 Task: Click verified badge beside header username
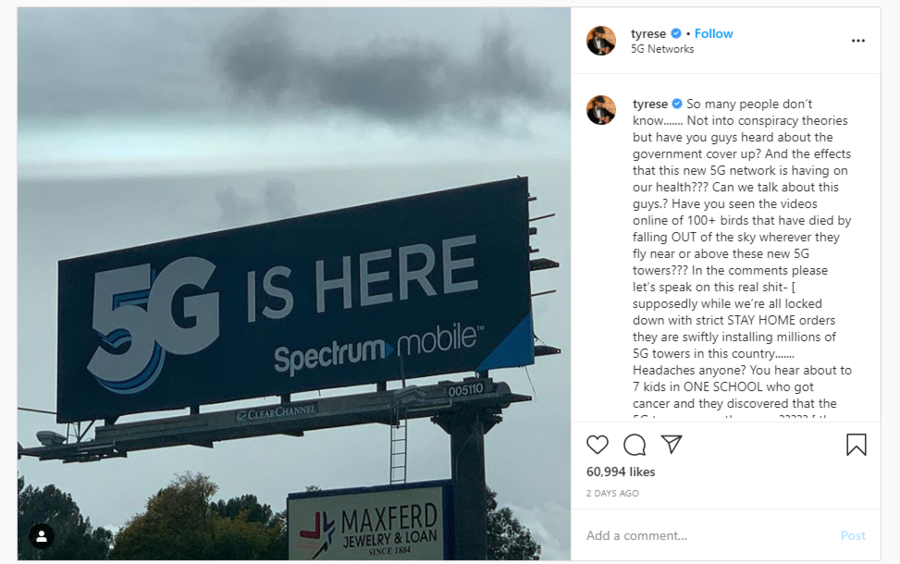coord(676,34)
